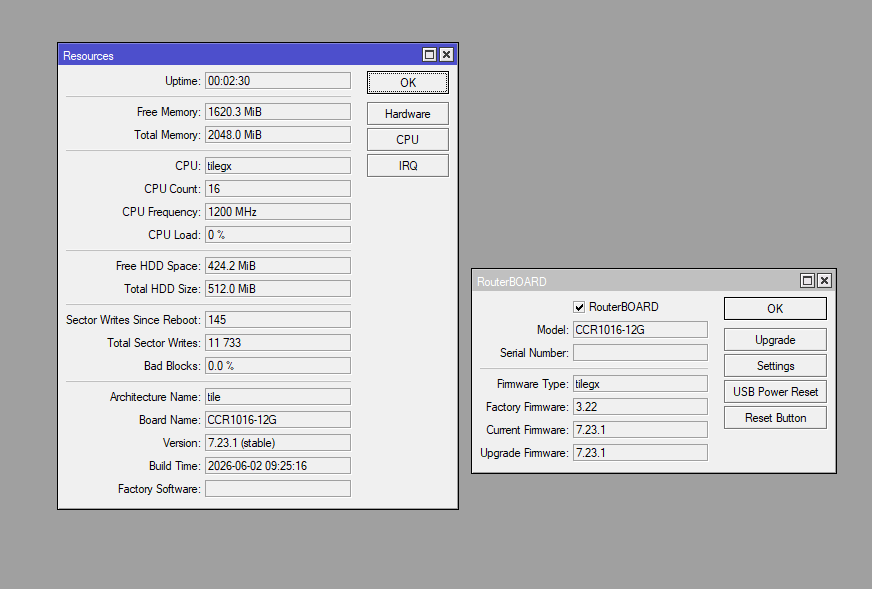Close the RouterBOARD window
Viewport: 872px width, 589px height.
(x=825, y=281)
